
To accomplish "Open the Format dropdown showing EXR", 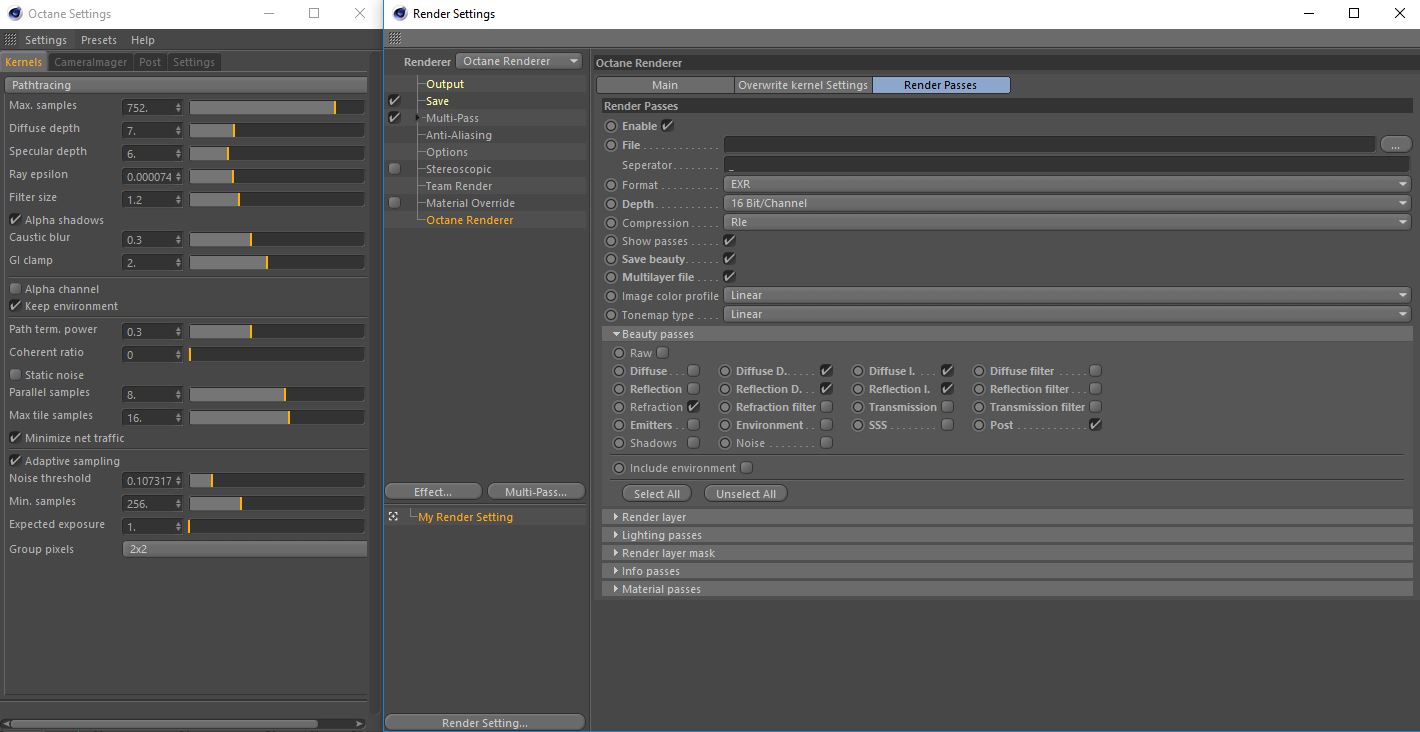I will [1066, 185].
